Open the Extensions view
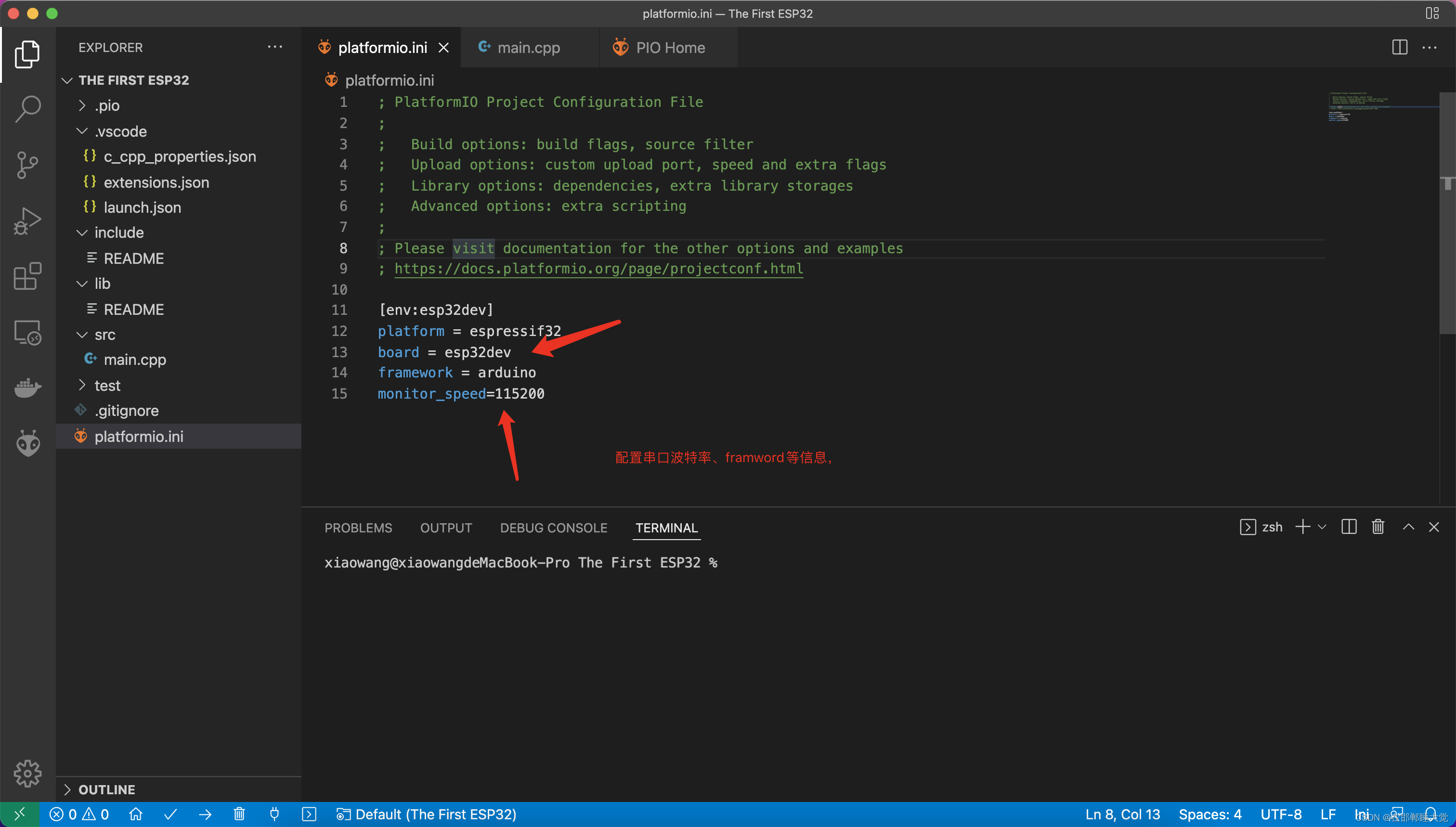Viewport: 1456px width, 827px height. coord(27,277)
